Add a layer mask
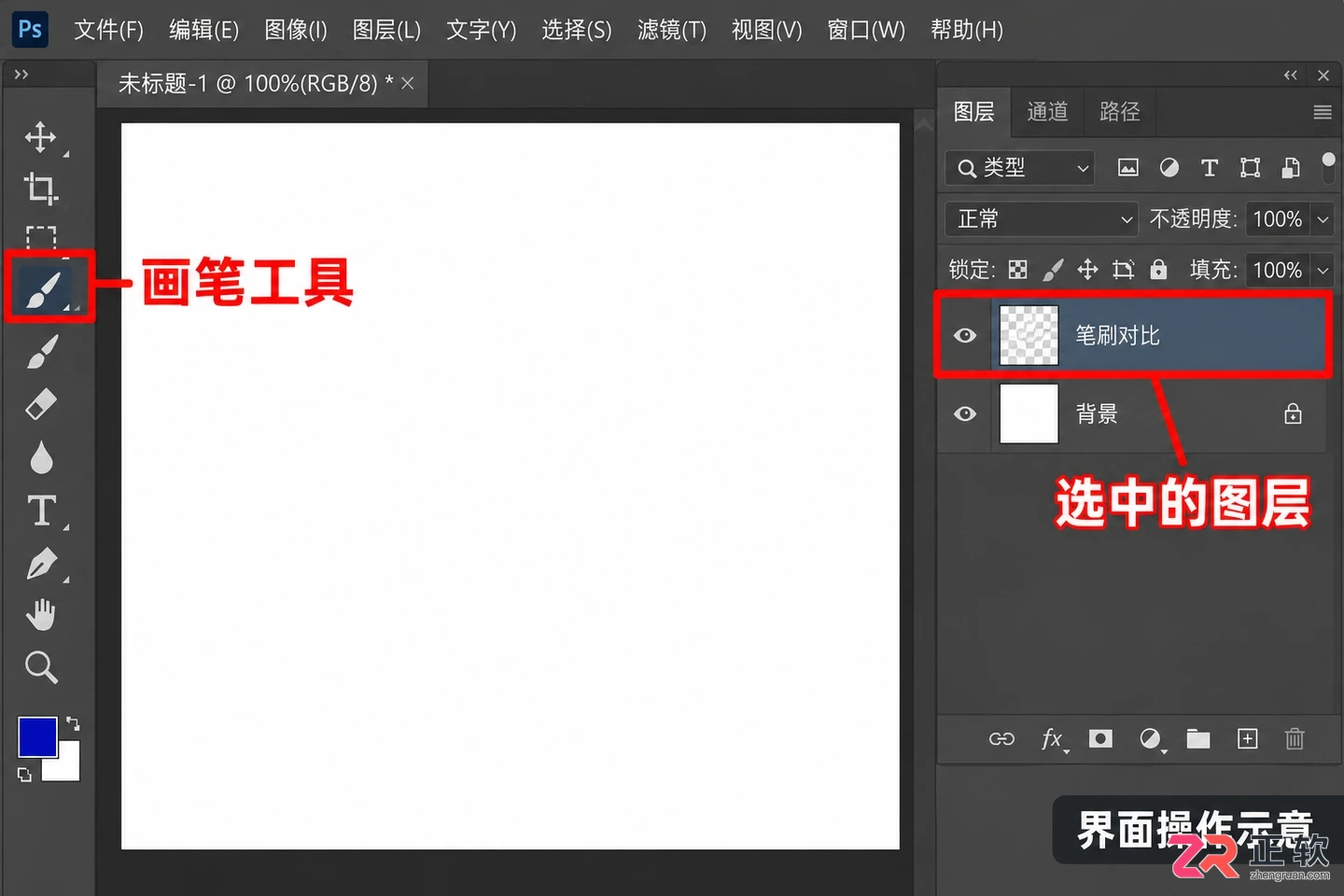 click(1101, 739)
